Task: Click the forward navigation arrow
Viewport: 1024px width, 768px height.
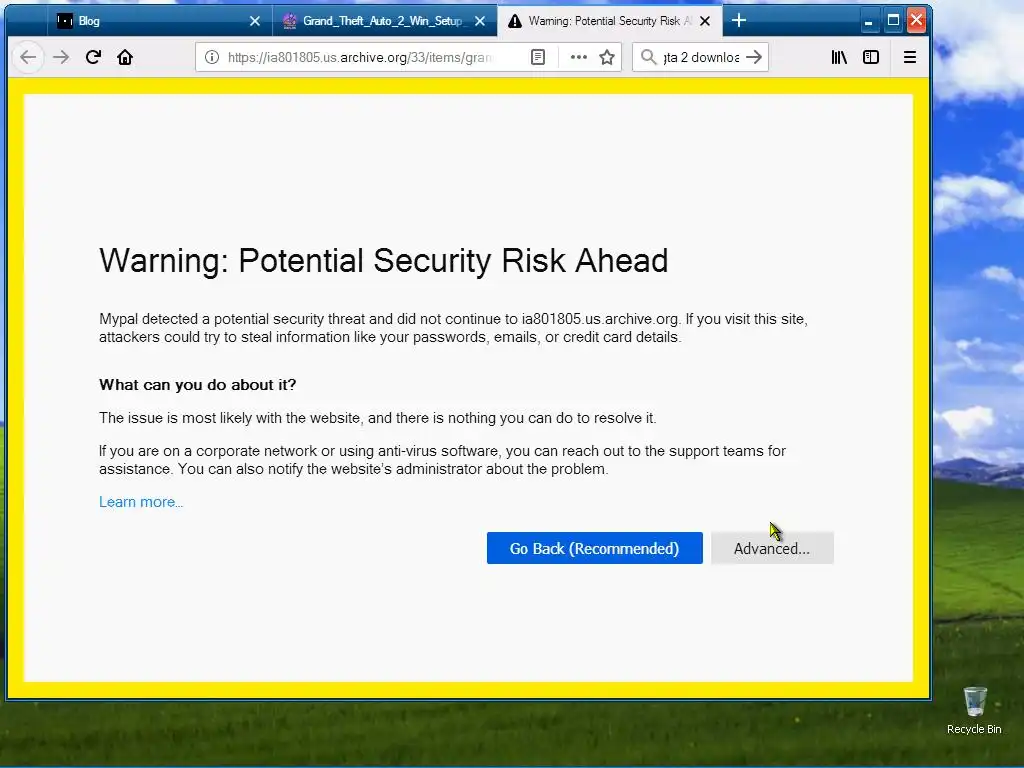Action: [61, 57]
